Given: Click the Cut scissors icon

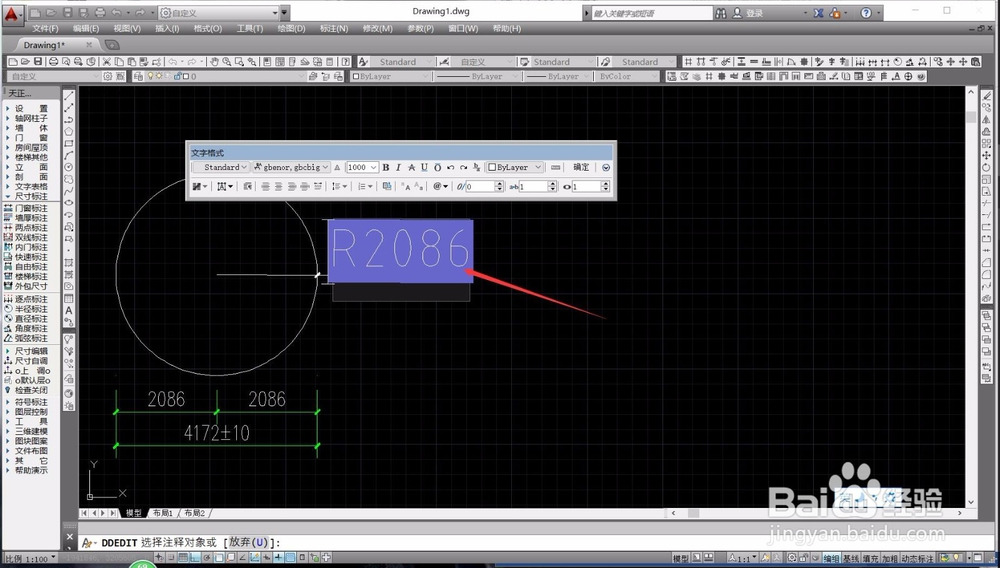Looking at the screenshot, I should (107, 62).
